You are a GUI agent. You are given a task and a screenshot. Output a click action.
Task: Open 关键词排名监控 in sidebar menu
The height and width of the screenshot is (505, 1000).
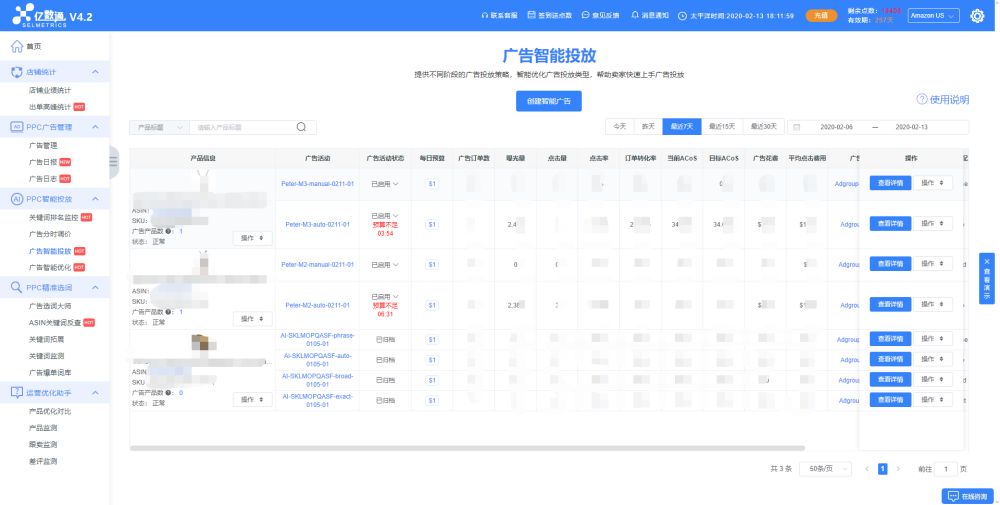(54, 217)
